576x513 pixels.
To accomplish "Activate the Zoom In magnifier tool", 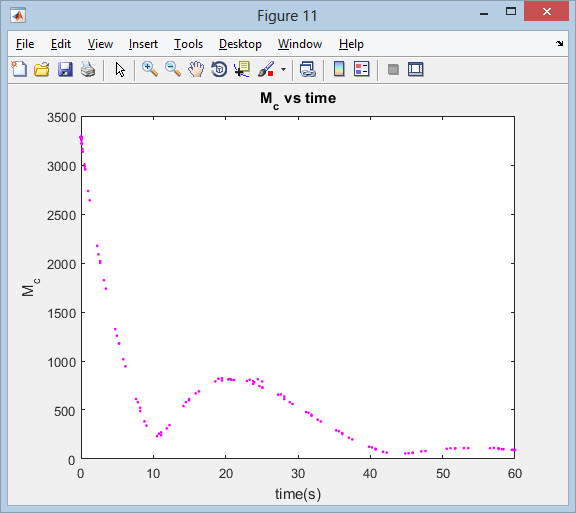I will pos(150,69).
